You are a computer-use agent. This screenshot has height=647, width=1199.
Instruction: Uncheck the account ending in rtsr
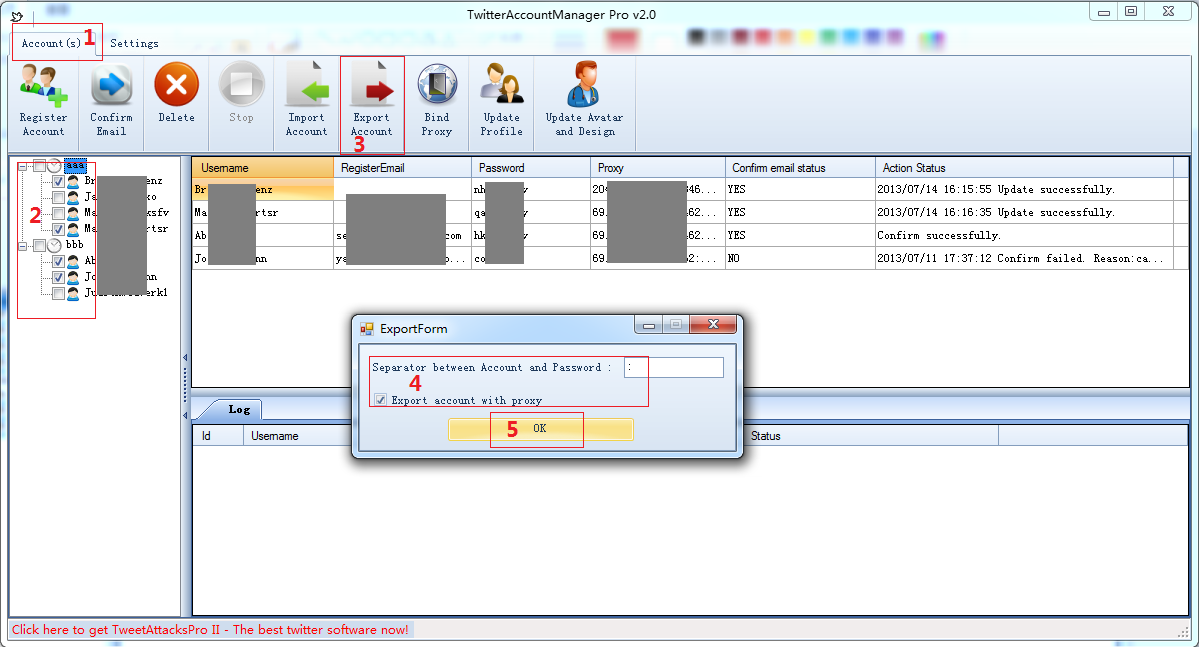click(58, 229)
